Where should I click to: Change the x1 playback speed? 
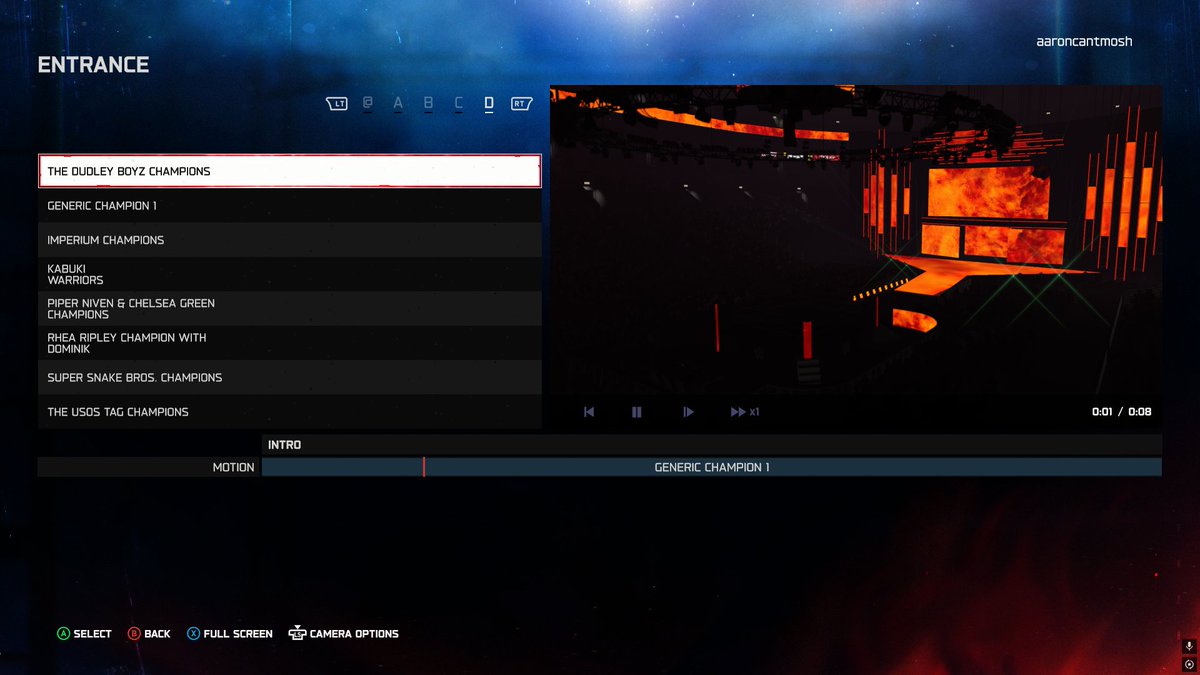[745, 412]
